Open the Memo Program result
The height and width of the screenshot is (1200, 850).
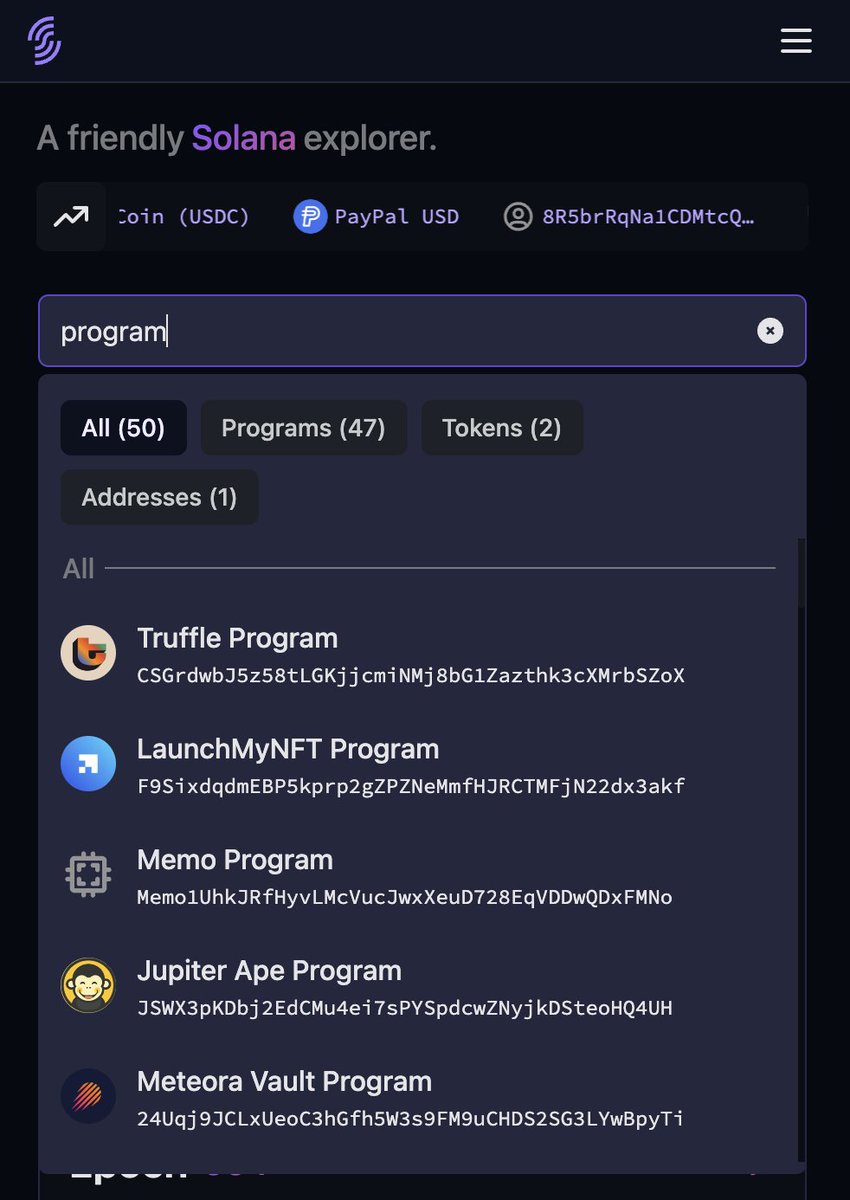(x=418, y=877)
